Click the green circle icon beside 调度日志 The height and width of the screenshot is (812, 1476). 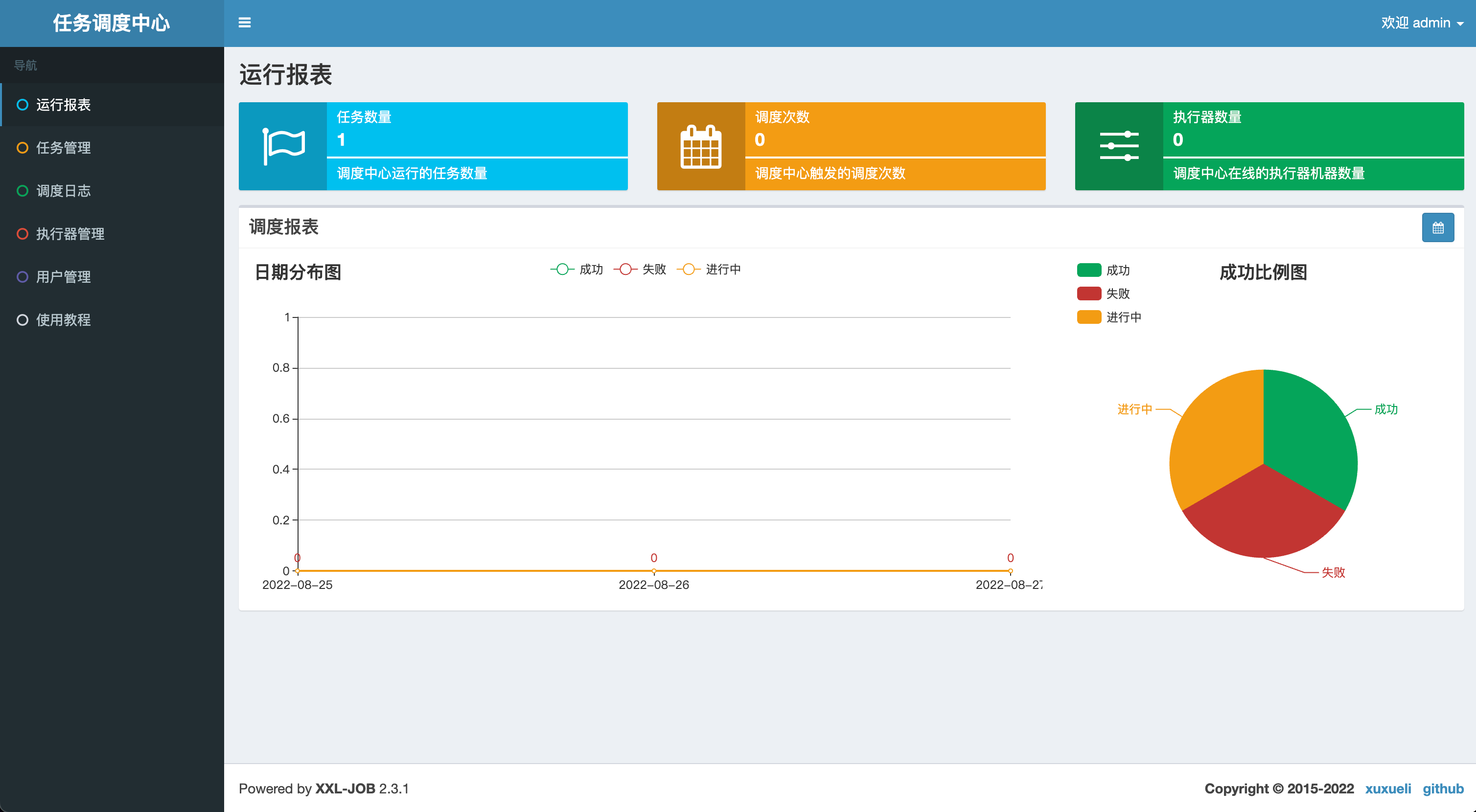pyautogui.click(x=23, y=191)
